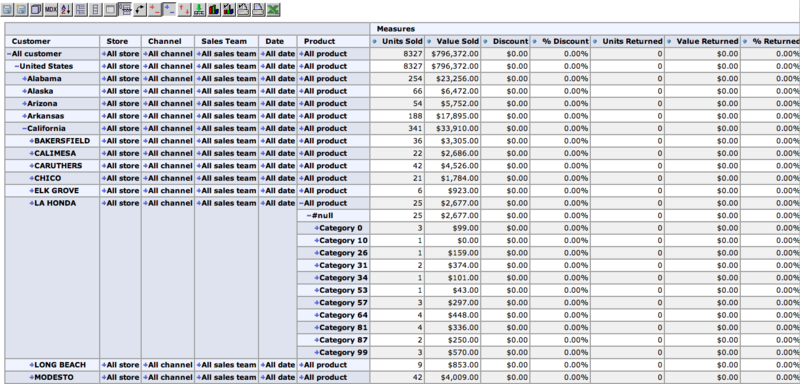The height and width of the screenshot is (384, 800).
Task: Click the swap axes icon
Action: point(140,9)
